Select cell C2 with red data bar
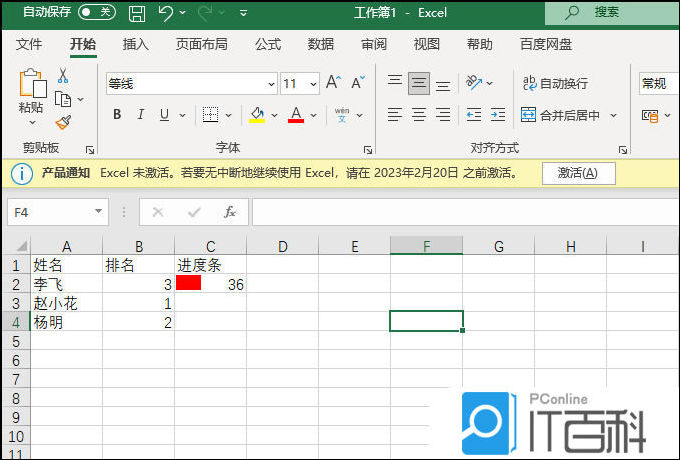 click(210, 284)
